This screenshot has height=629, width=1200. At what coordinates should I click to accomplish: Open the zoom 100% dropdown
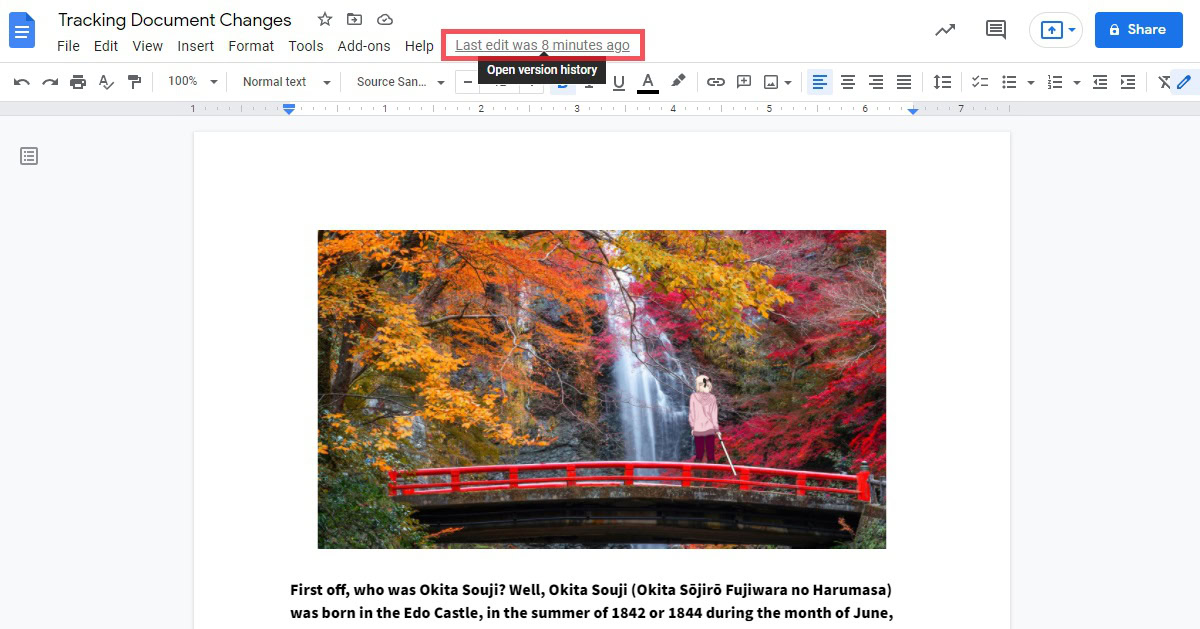click(x=192, y=82)
